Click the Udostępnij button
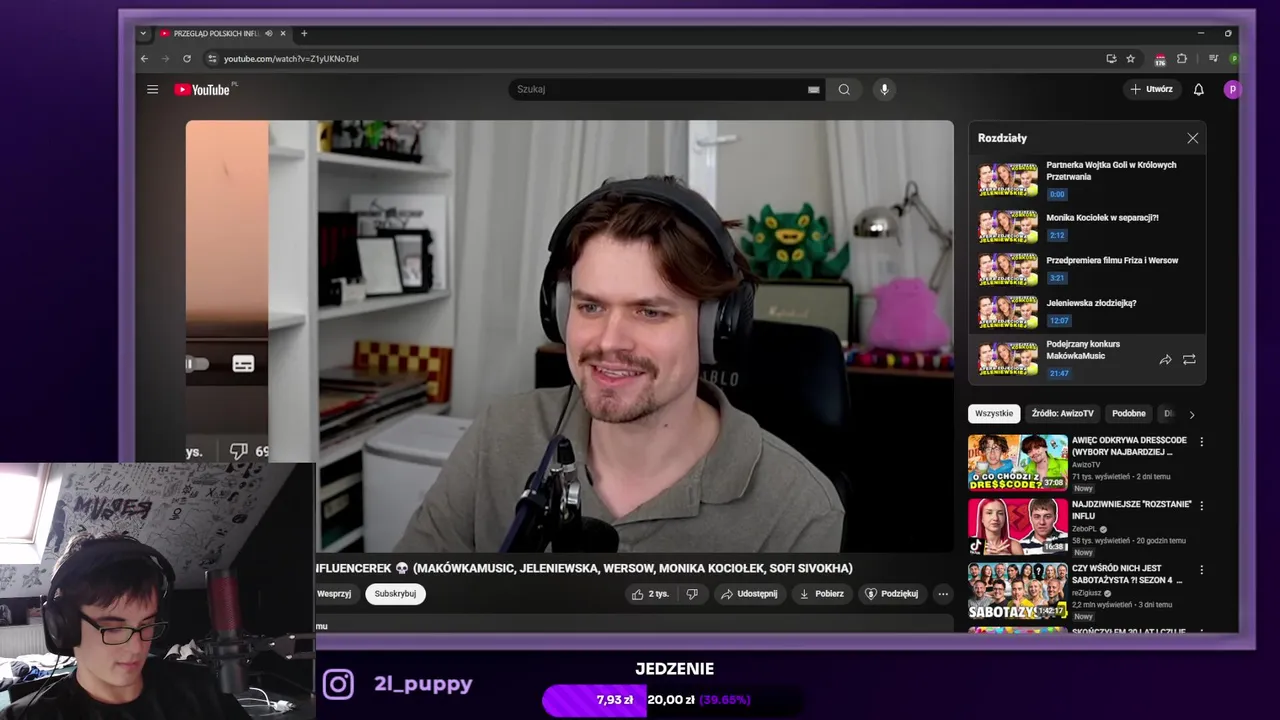1280x720 pixels. click(749, 593)
